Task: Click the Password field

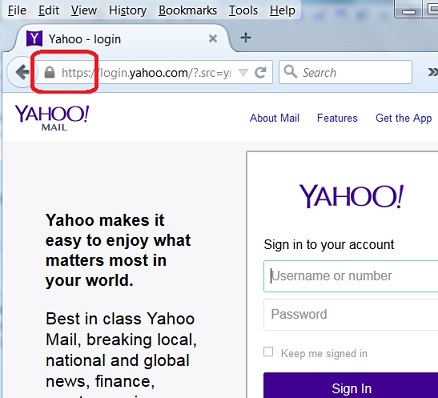Action: click(351, 315)
